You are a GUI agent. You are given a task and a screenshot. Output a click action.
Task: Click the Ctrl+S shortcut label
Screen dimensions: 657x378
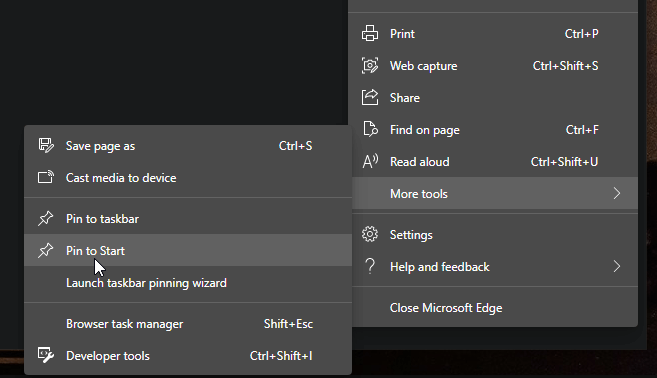295,146
